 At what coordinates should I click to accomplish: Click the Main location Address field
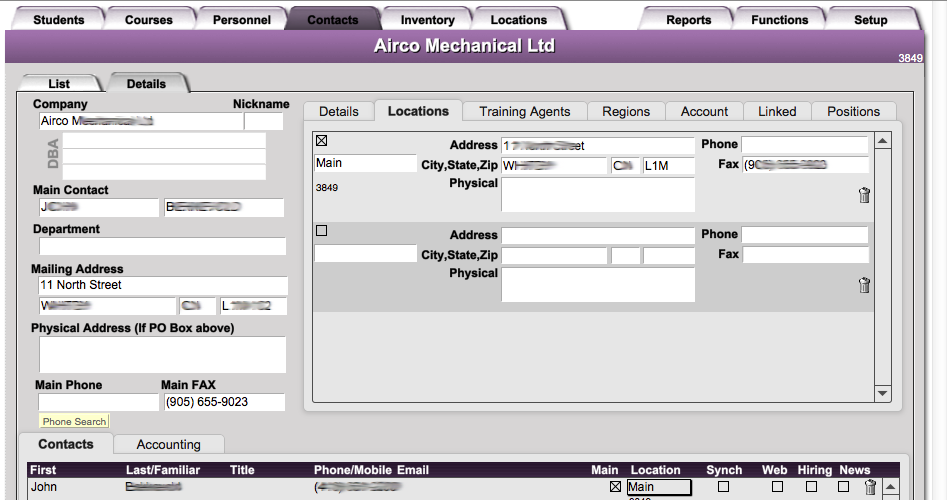(598, 146)
